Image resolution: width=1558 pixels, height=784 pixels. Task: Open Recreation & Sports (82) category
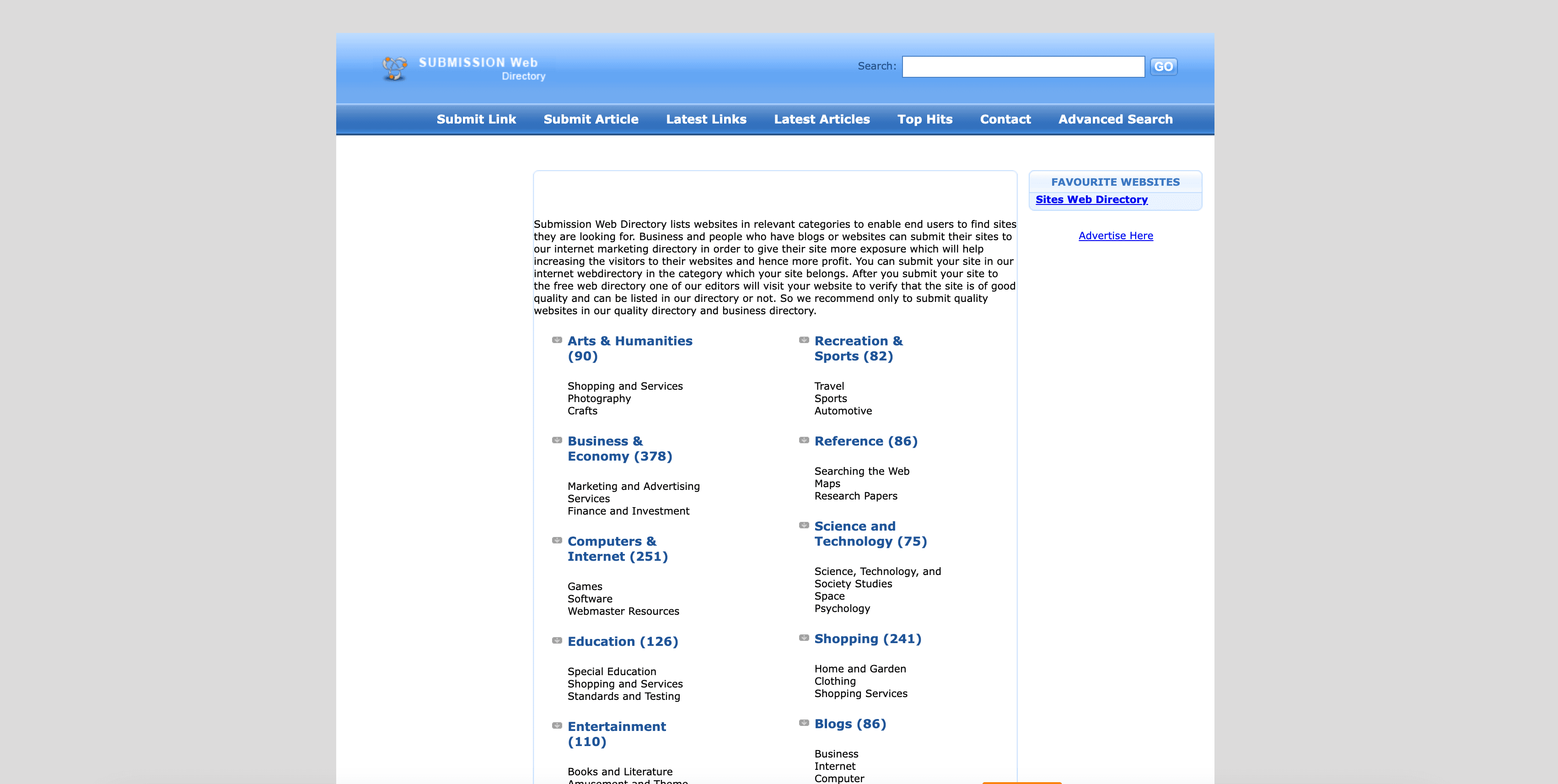click(858, 349)
